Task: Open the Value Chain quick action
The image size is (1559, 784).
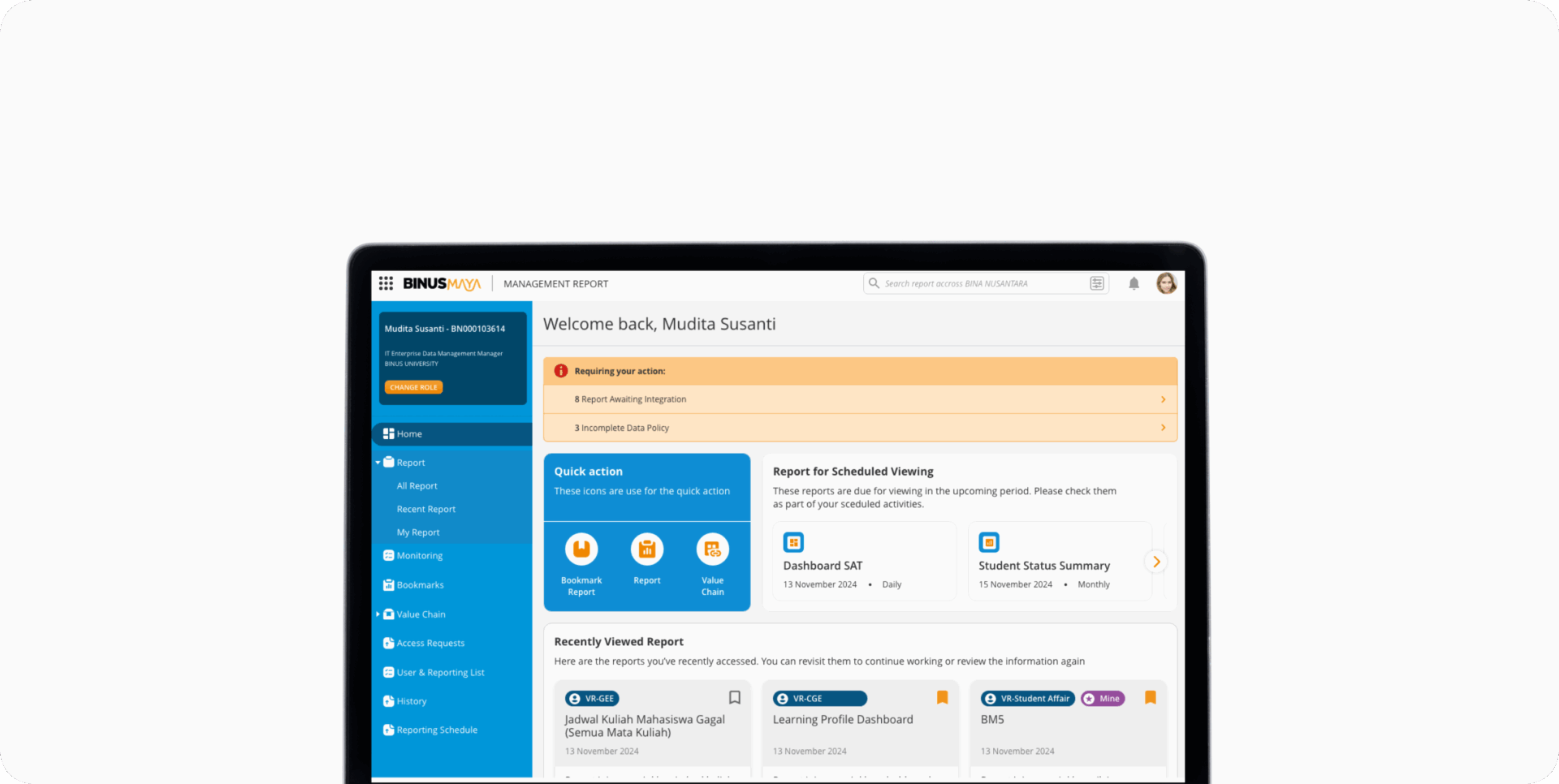Action: tap(712, 550)
